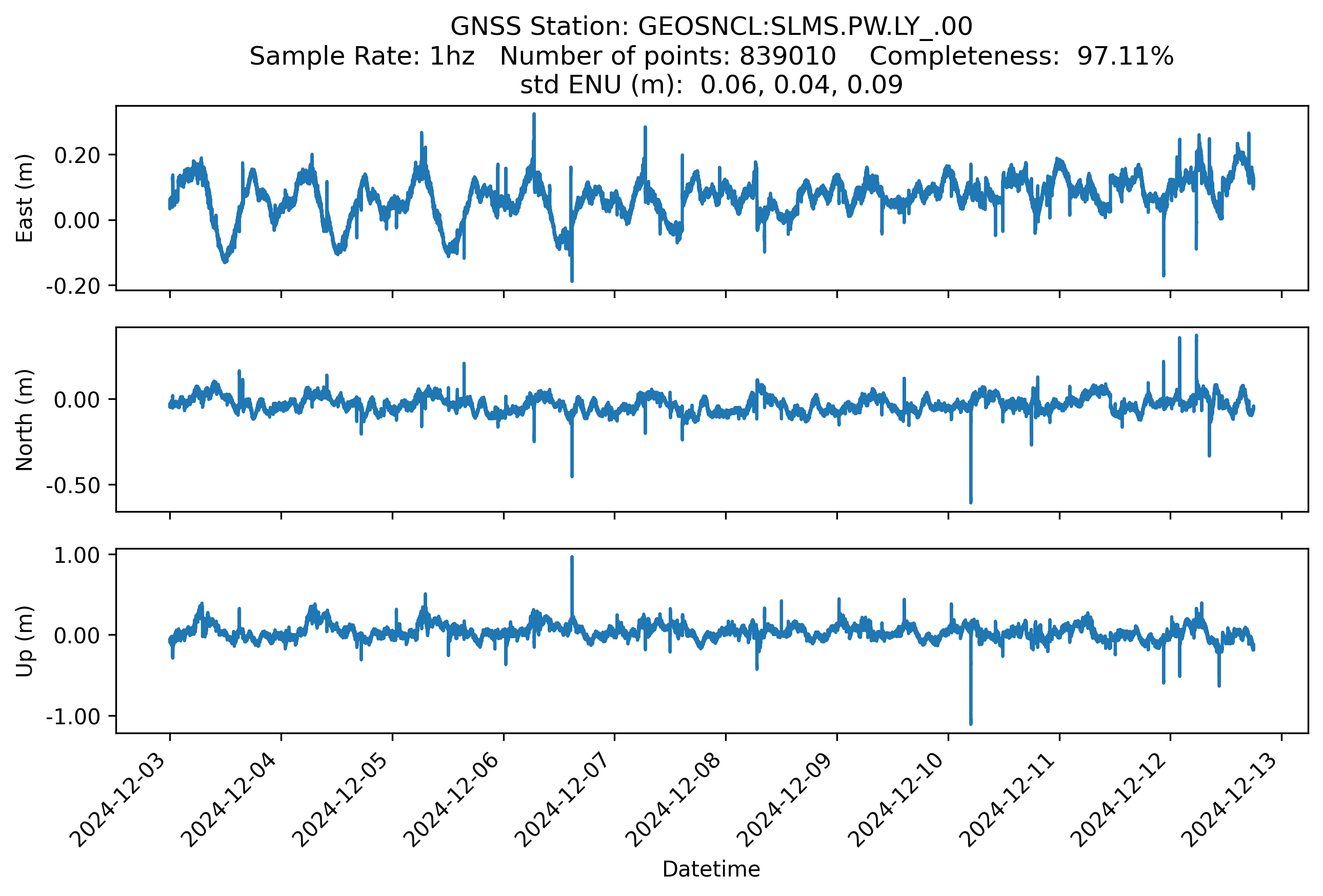The image size is (1323, 896).
Task: Click 'Number of points: 839010' text
Action: coord(668,56)
